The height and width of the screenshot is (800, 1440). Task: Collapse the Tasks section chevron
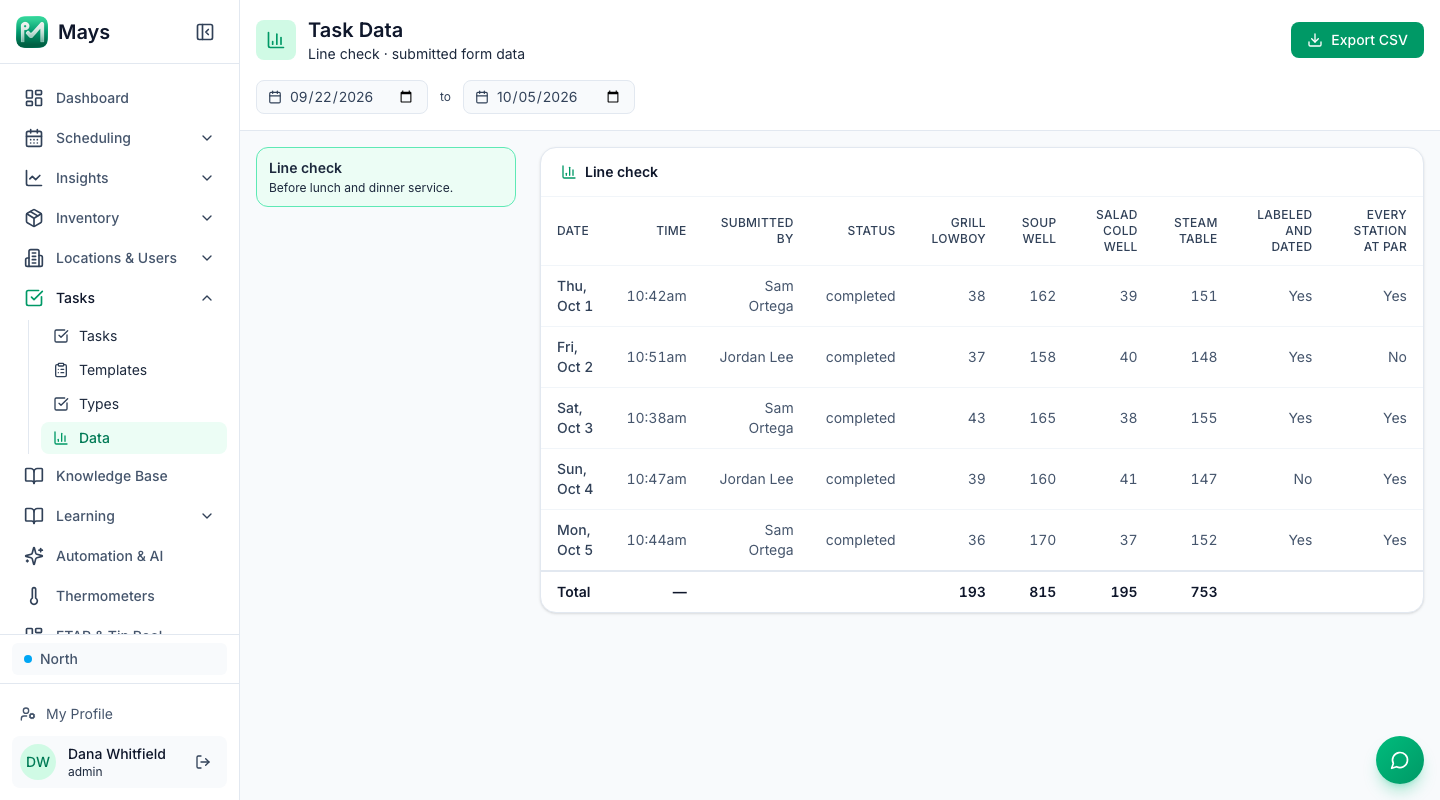click(207, 298)
